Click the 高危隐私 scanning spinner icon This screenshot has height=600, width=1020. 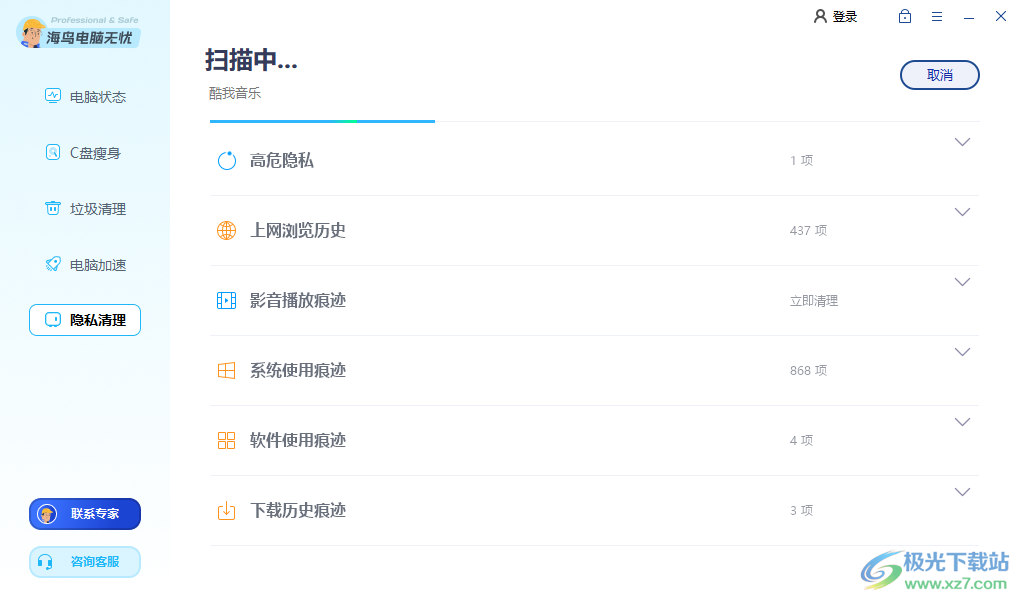(226, 160)
